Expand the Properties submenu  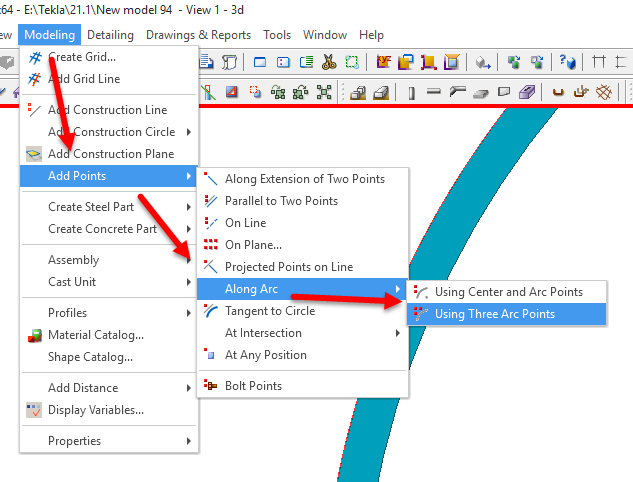(x=109, y=441)
